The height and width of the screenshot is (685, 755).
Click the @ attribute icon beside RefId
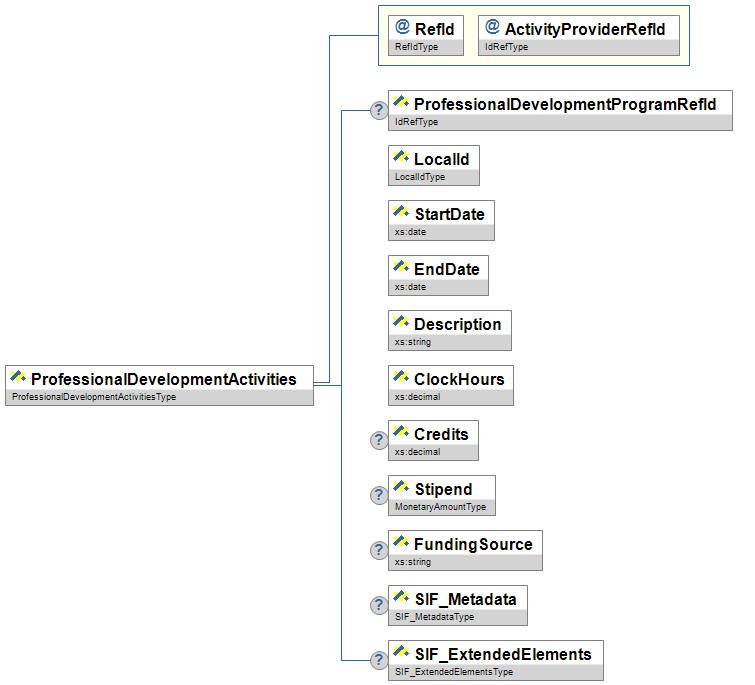coord(403,29)
